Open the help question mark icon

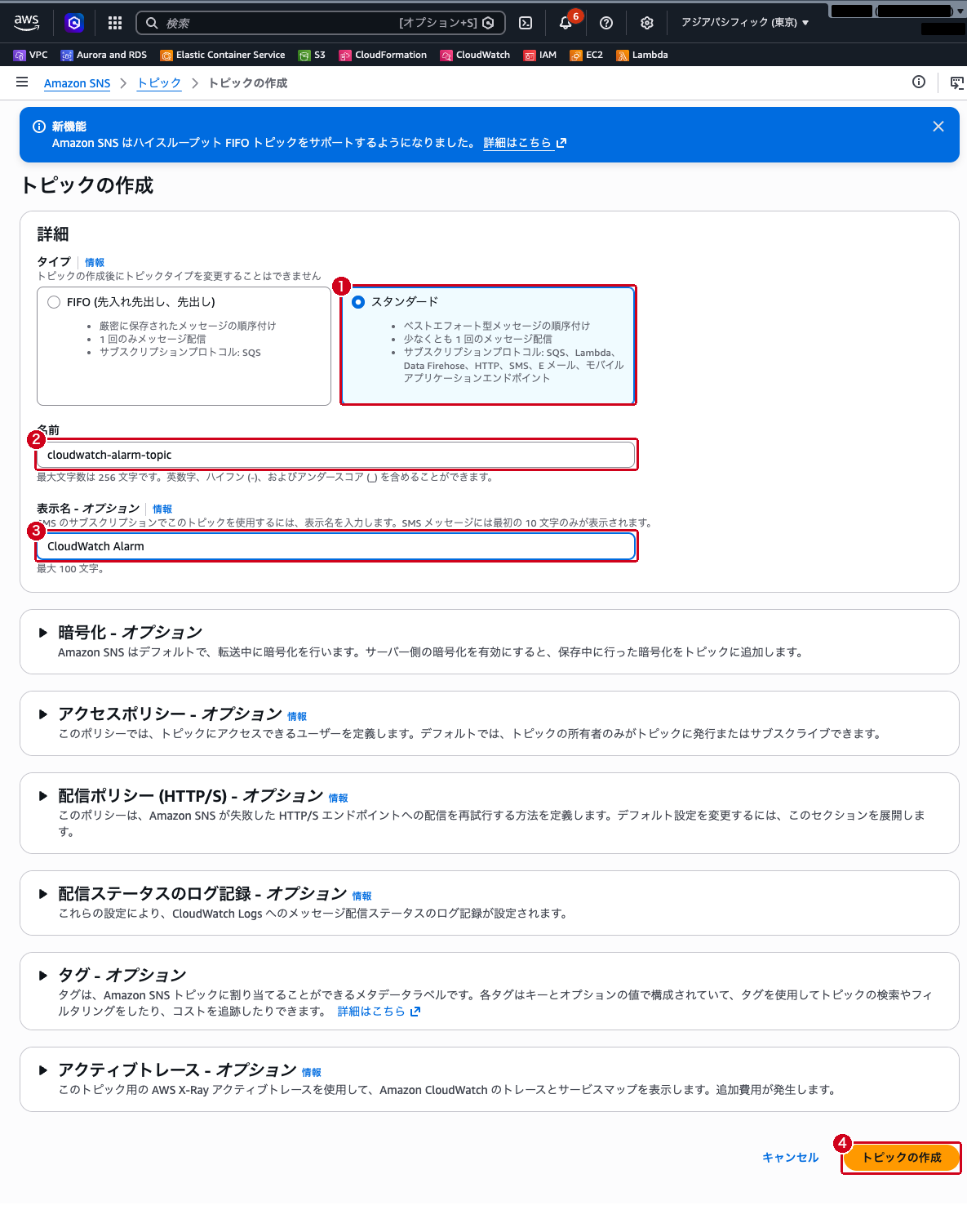[x=606, y=23]
